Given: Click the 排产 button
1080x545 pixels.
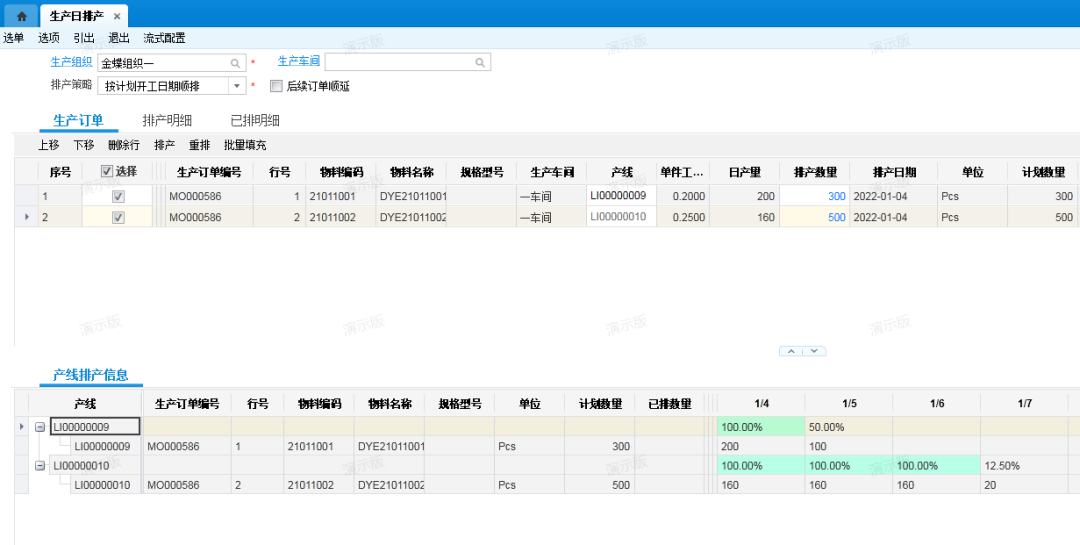Looking at the screenshot, I should pos(165,145).
